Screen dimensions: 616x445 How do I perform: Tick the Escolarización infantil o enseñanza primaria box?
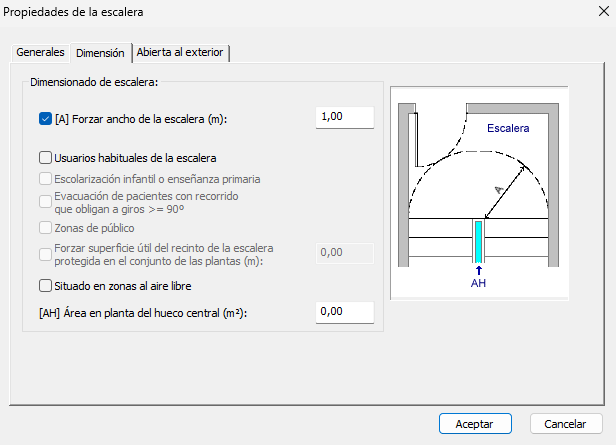coord(45,179)
